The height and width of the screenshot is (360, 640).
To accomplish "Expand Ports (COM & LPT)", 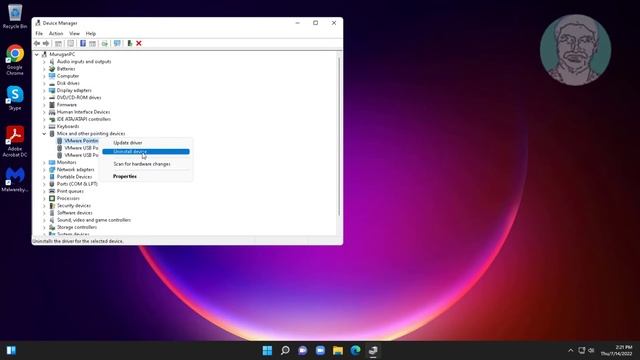I will pyautogui.click(x=44, y=184).
